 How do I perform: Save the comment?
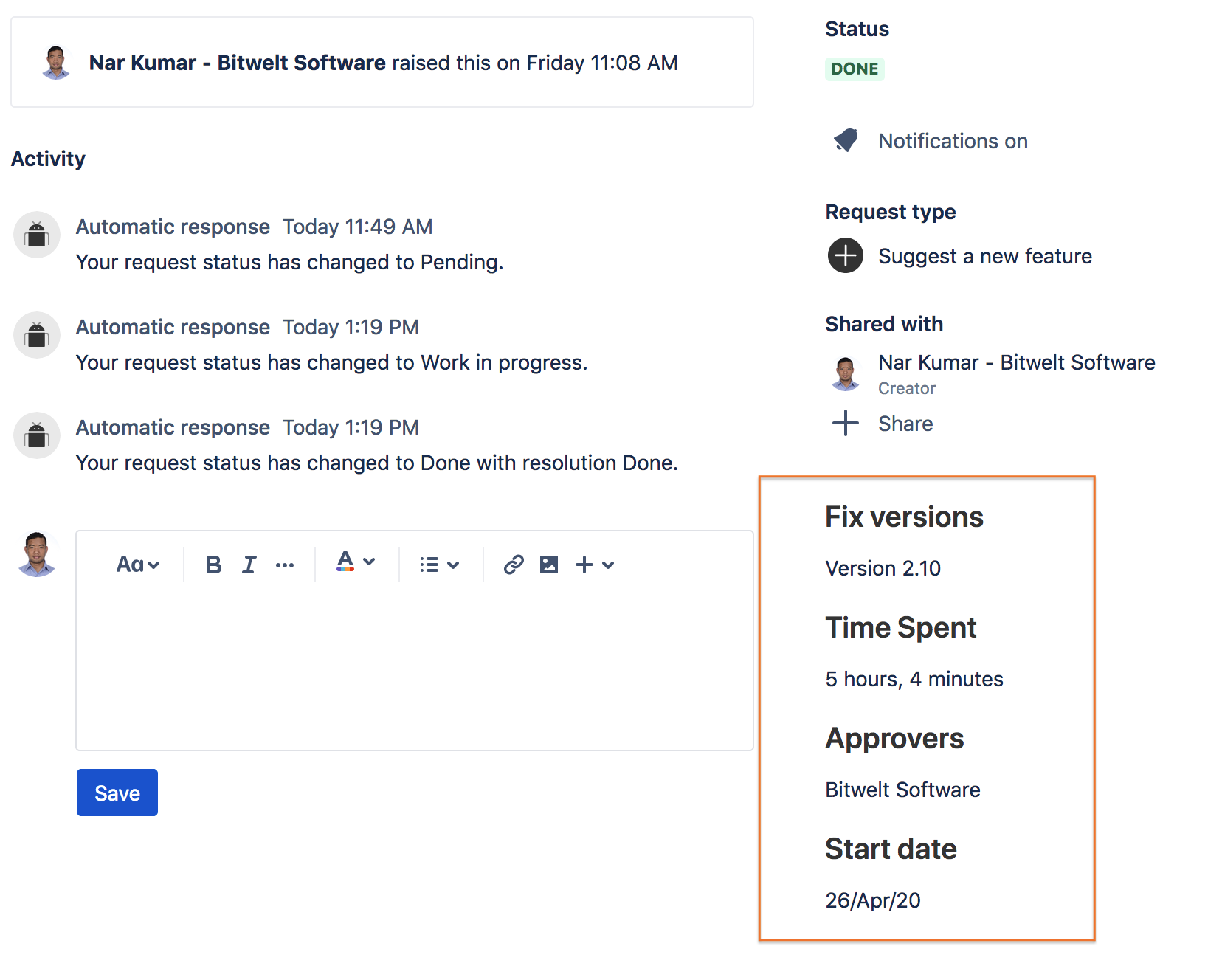click(117, 793)
